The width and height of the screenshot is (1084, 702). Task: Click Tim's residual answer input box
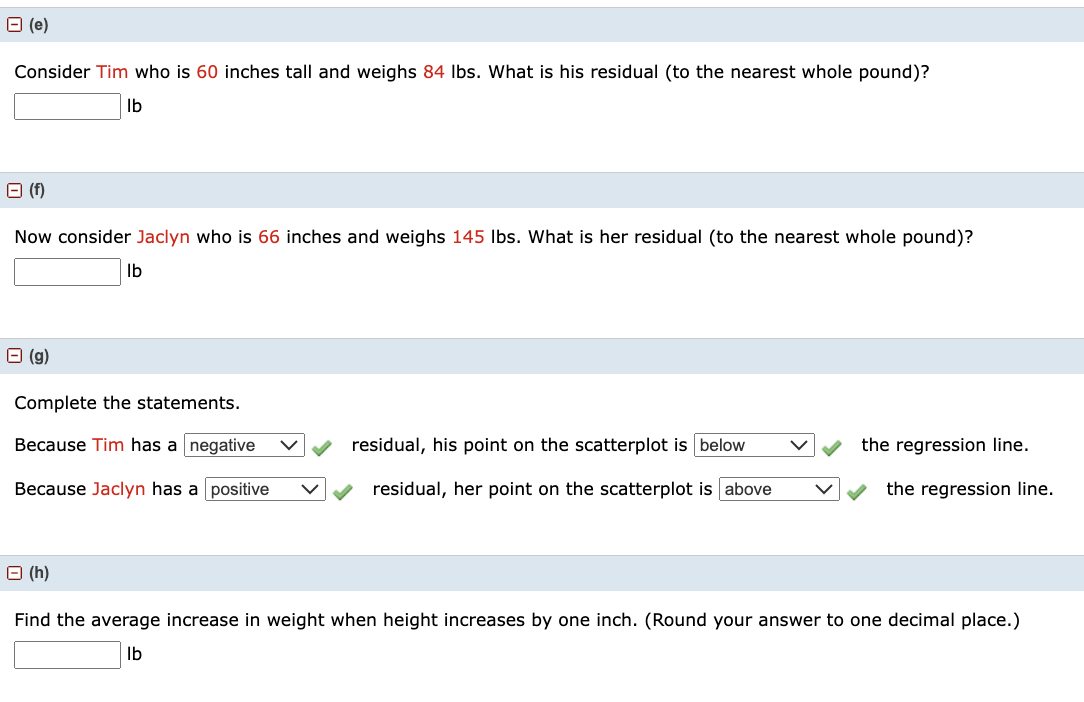pyautogui.click(x=67, y=105)
